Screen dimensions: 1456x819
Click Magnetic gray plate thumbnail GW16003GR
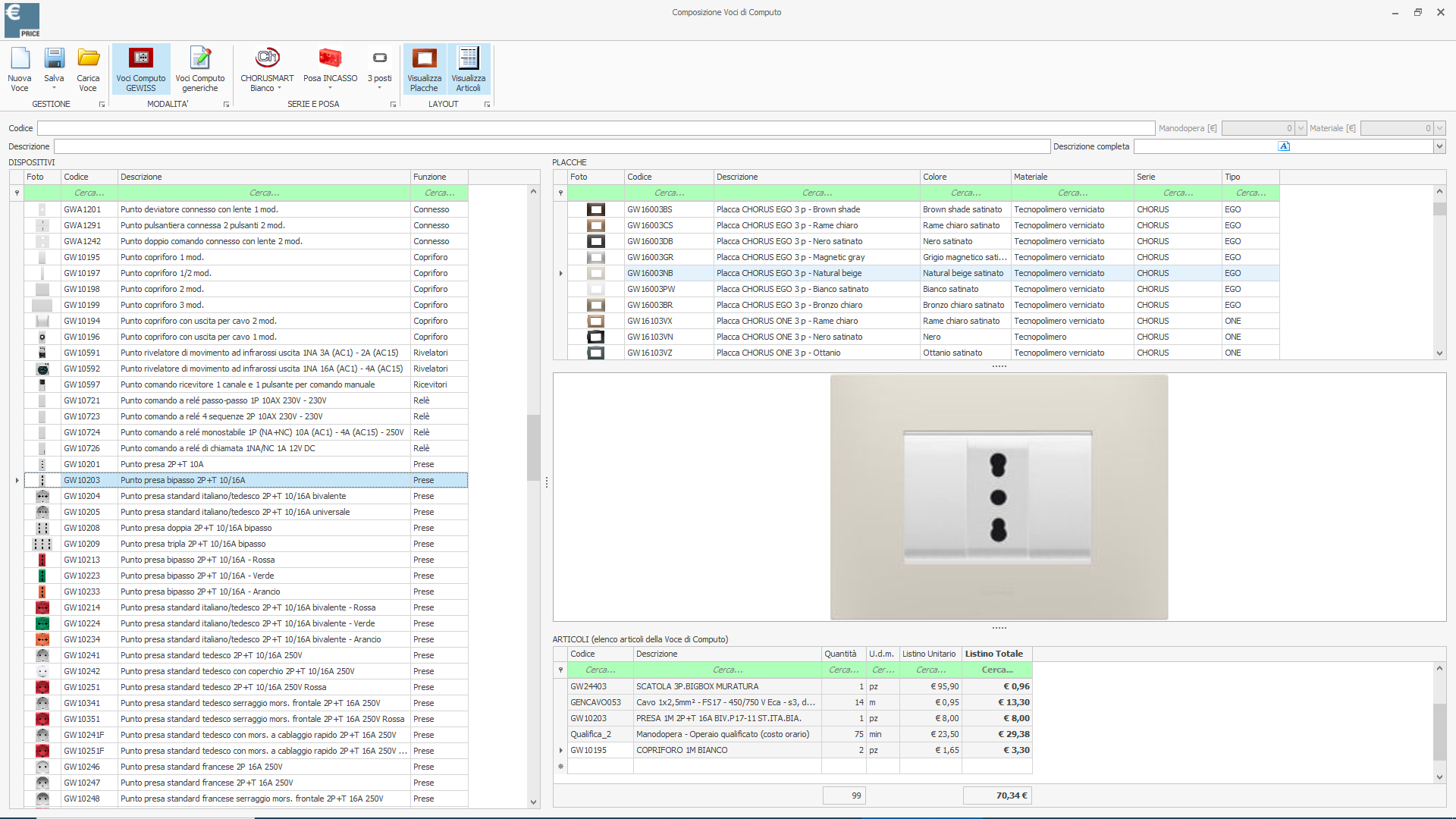[596, 257]
